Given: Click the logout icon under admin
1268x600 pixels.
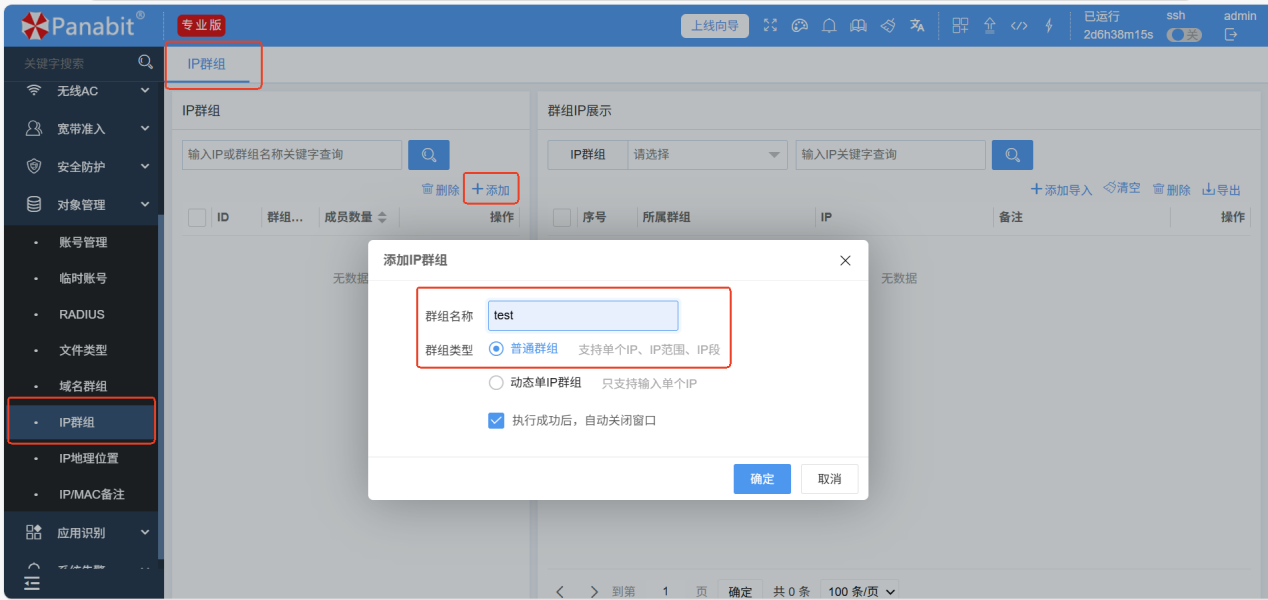Looking at the screenshot, I should coord(1231,35).
